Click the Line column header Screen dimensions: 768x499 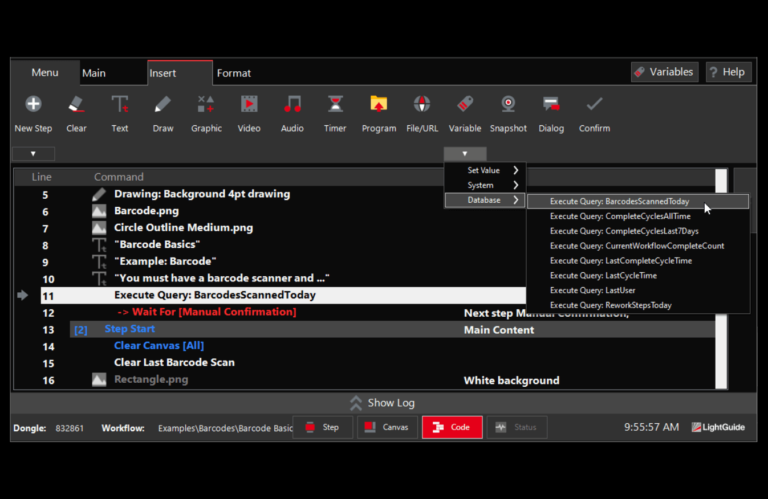tap(42, 177)
